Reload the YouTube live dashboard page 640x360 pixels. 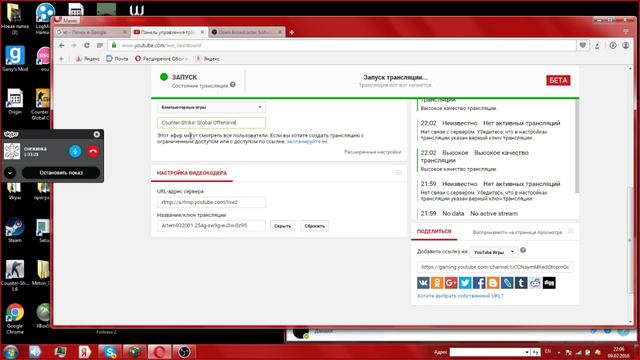[x=87, y=45]
